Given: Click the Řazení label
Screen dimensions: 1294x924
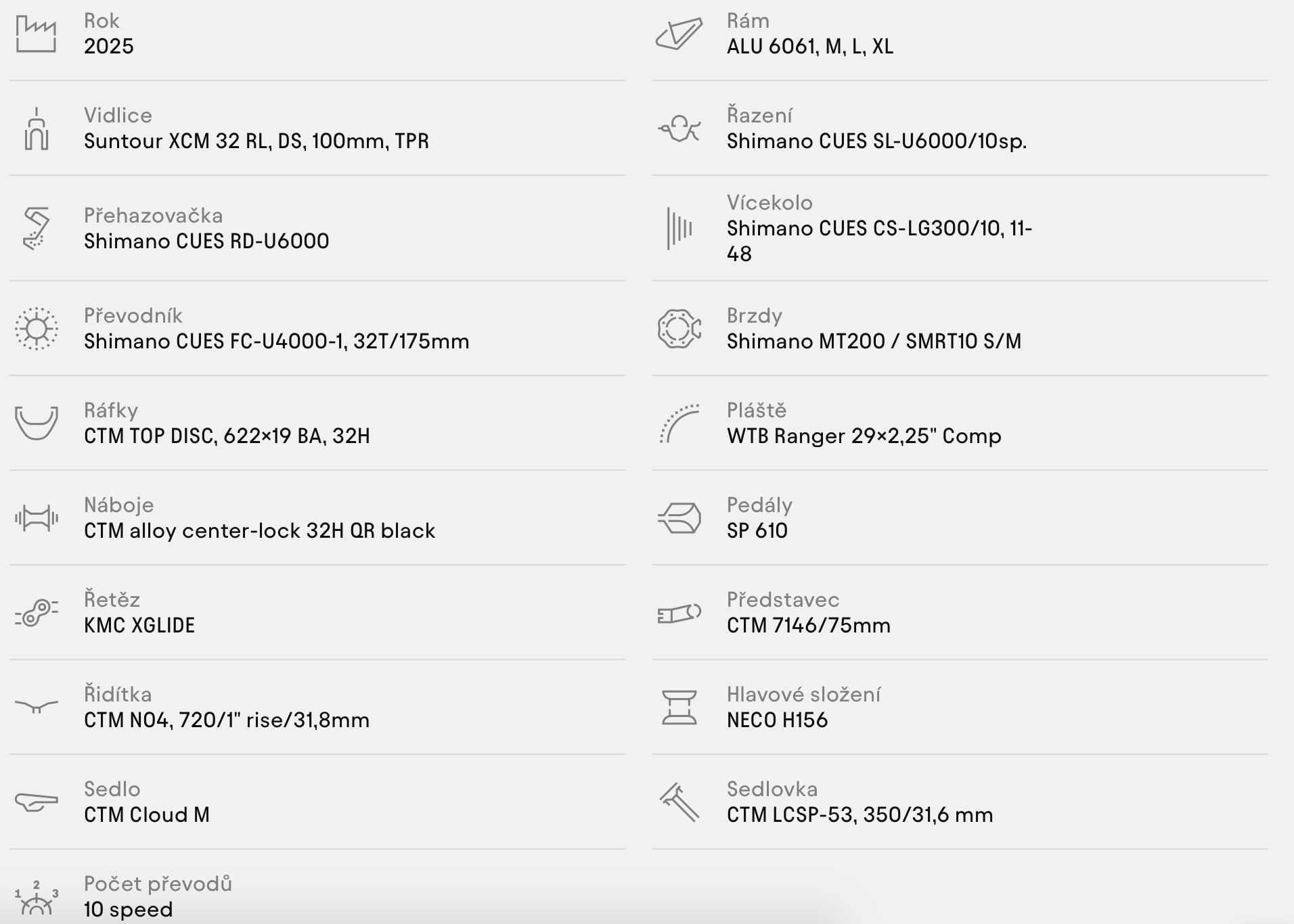Looking at the screenshot, I should point(760,116).
